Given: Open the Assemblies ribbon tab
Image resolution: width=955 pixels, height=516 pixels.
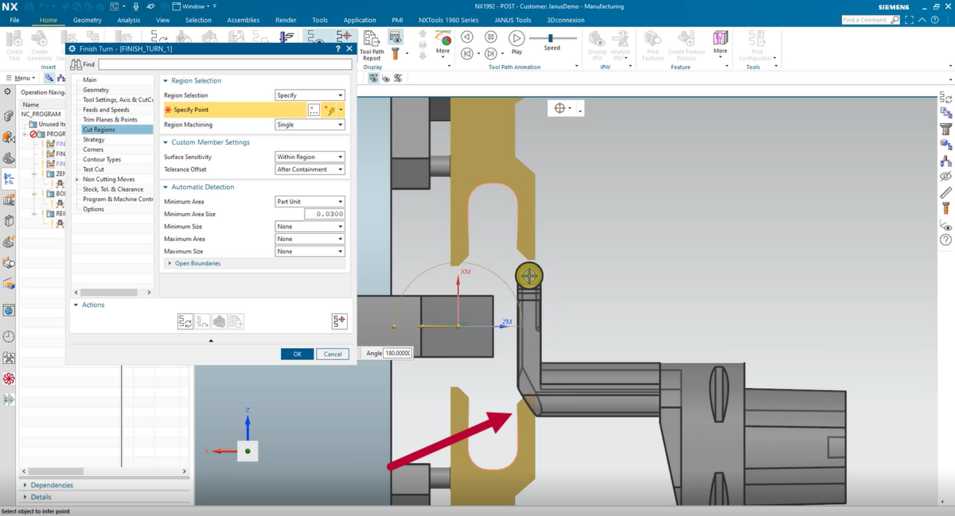Looking at the screenshot, I should click(243, 20).
